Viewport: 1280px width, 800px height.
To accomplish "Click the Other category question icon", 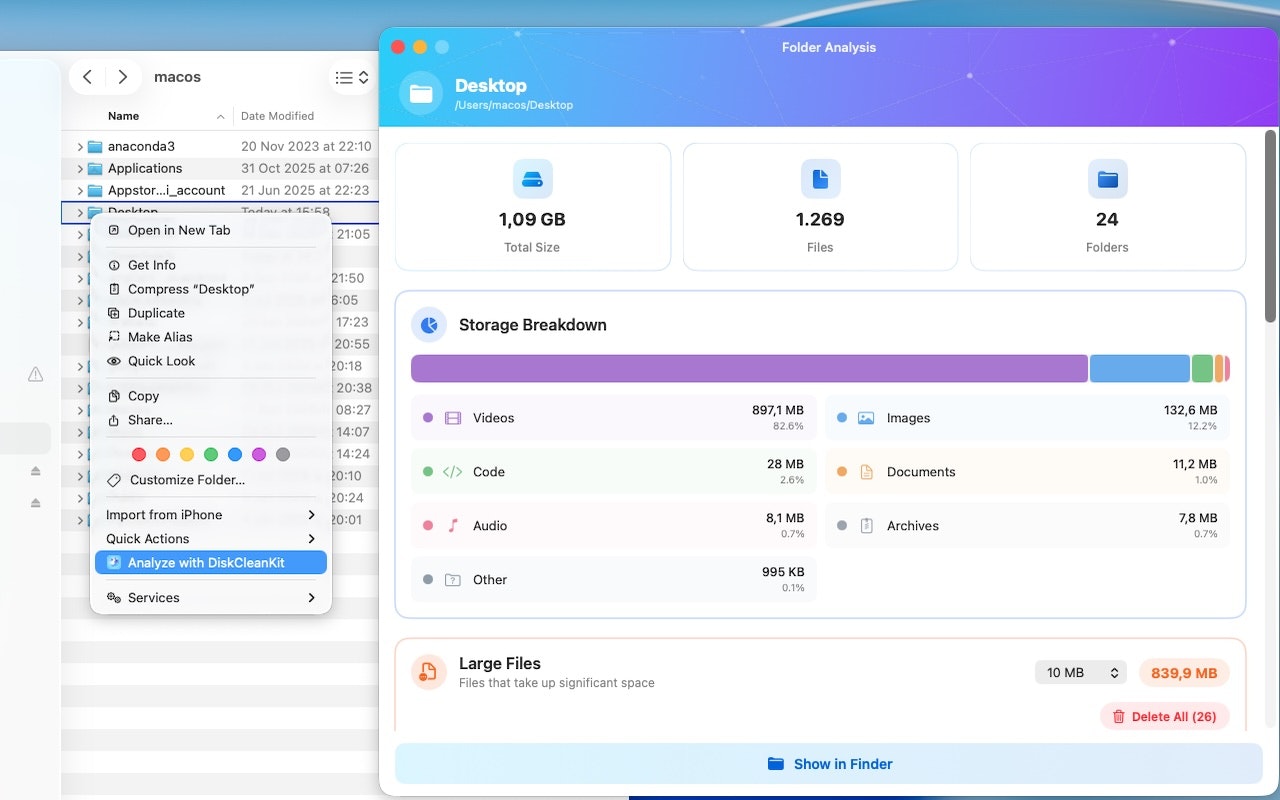I will (x=453, y=580).
